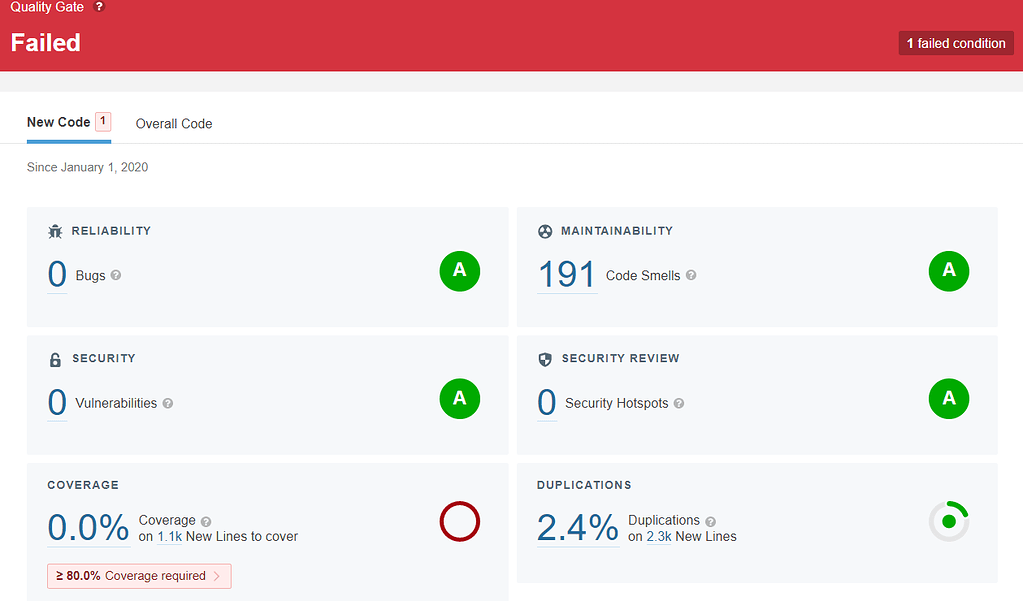Click the help icon beside Code Smells
Viewport: 1023px width, 601px height.
[x=691, y=275]
